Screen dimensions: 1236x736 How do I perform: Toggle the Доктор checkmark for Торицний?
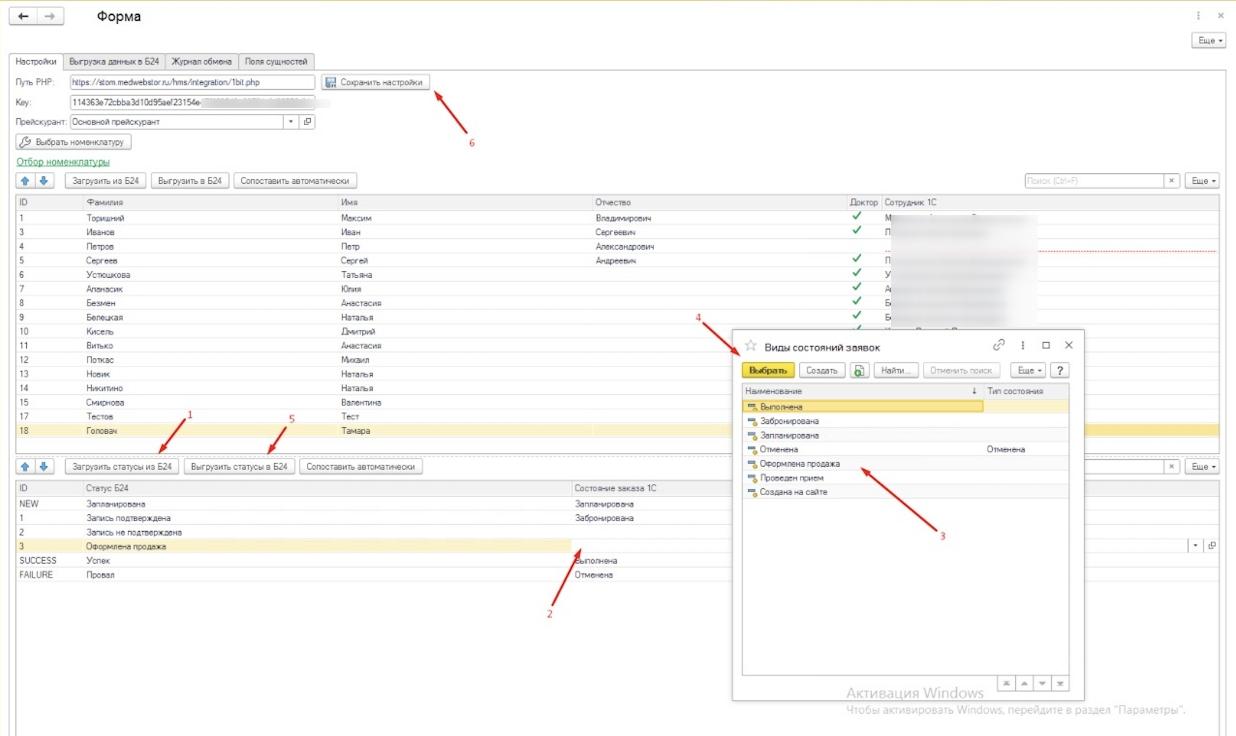coord(855,217)
